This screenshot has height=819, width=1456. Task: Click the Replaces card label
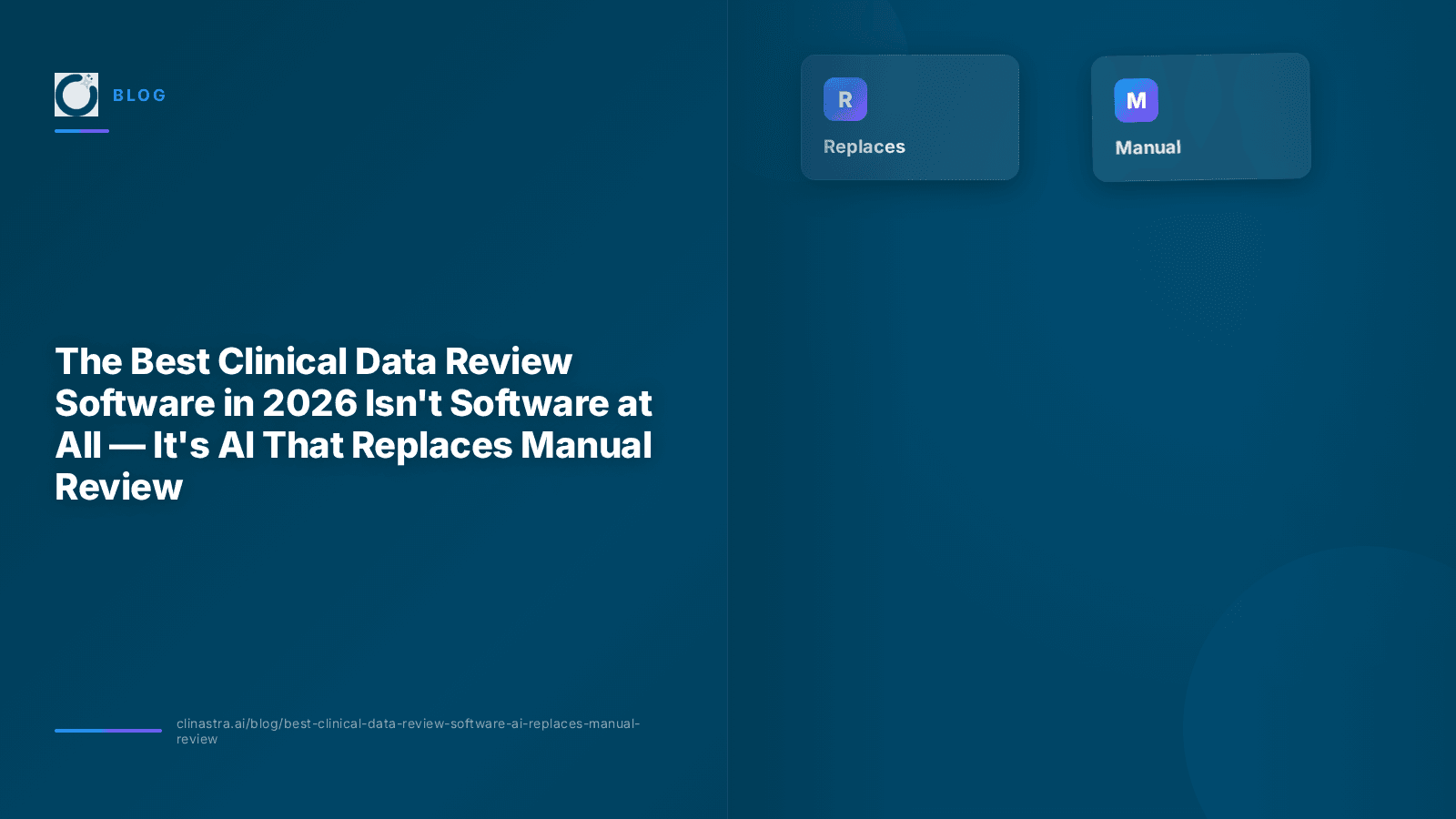click(864, 147)
